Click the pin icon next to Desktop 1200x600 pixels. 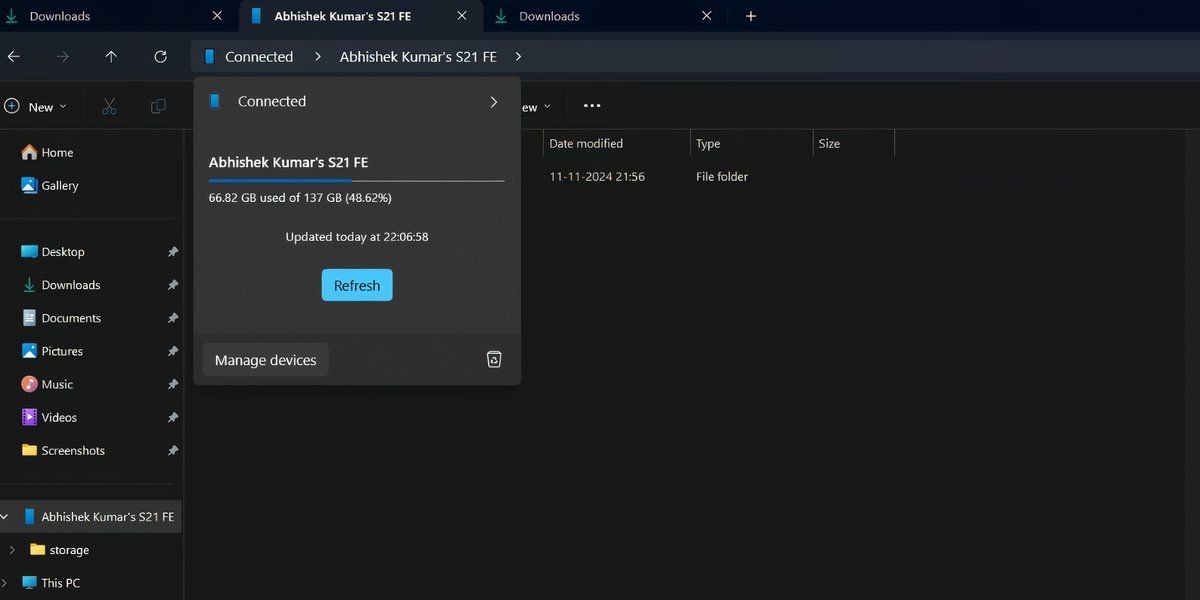click(x=172, y=252)
